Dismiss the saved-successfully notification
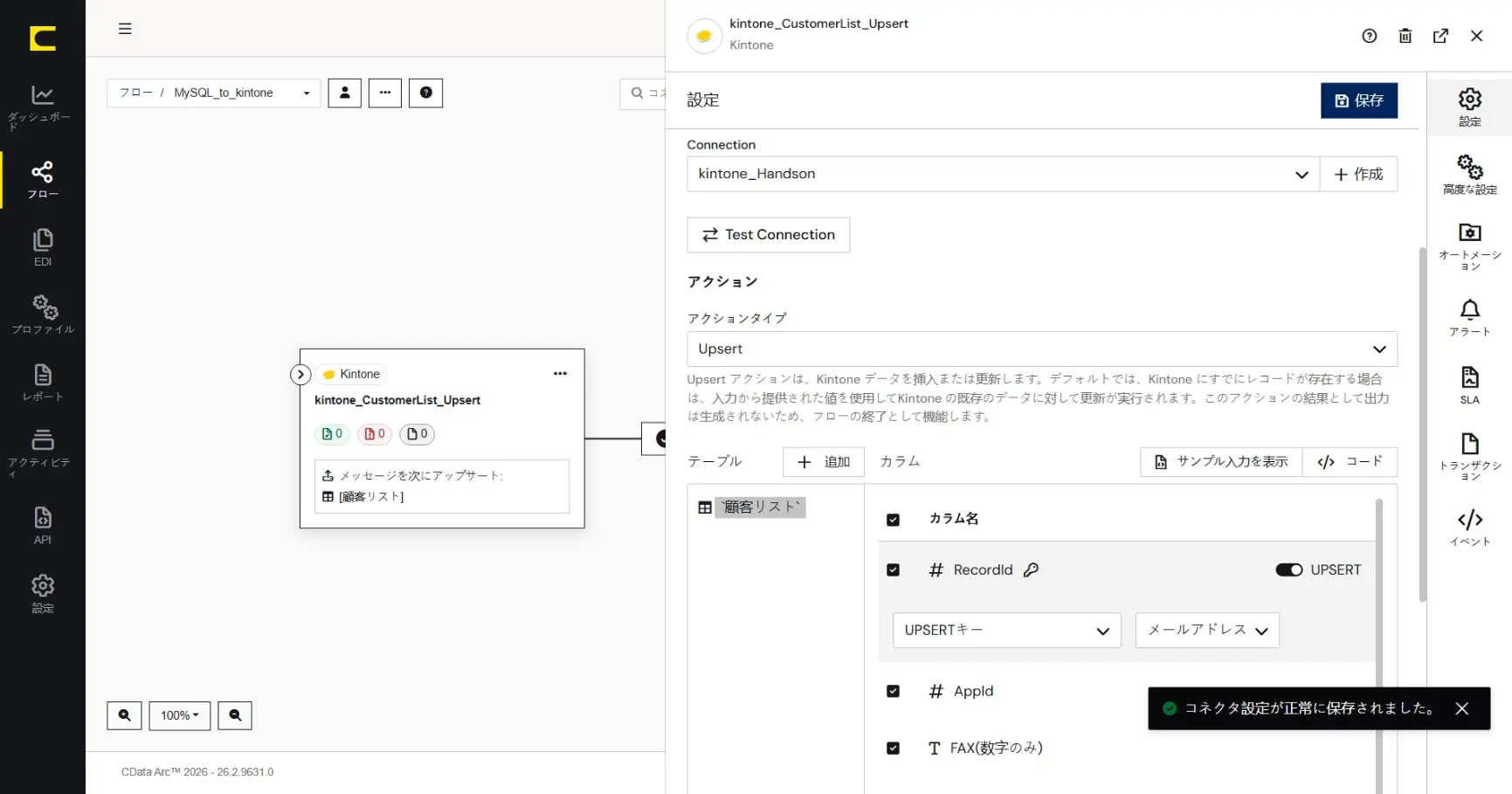Image resolution: width=1512 pixels, height=794 pixels. tap(1461, 708)
